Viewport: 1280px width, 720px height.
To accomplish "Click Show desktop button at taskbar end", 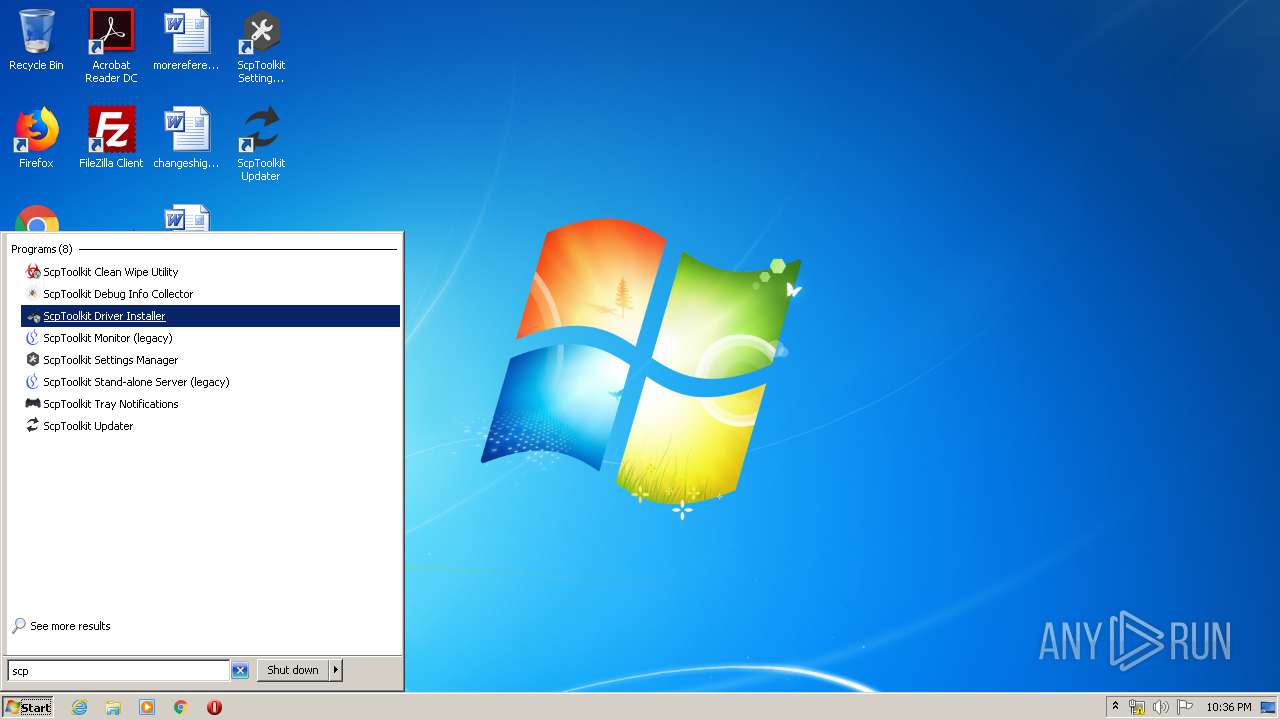I will pos(1269,707).
